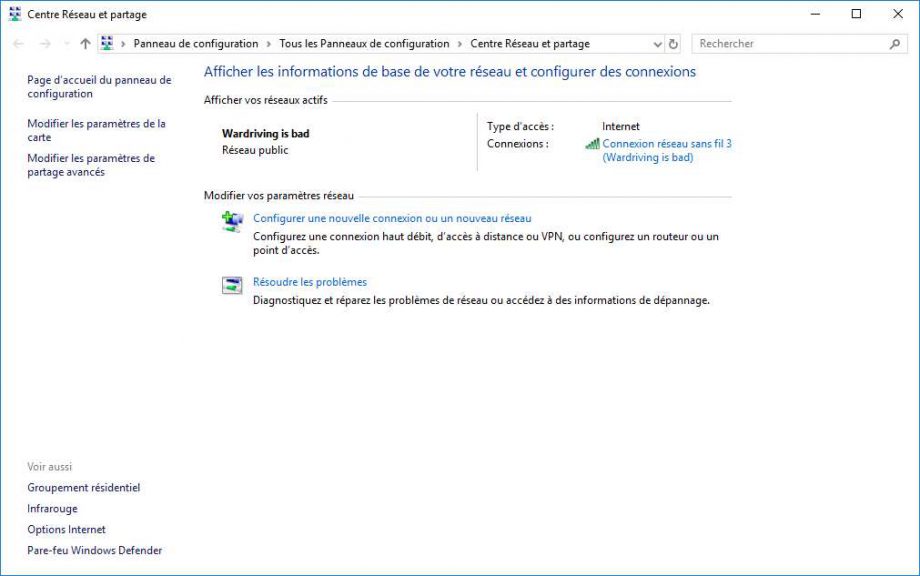Click the magnifier icon in the Rechercher box
This screenshot has width=920, height=576.
894,44
